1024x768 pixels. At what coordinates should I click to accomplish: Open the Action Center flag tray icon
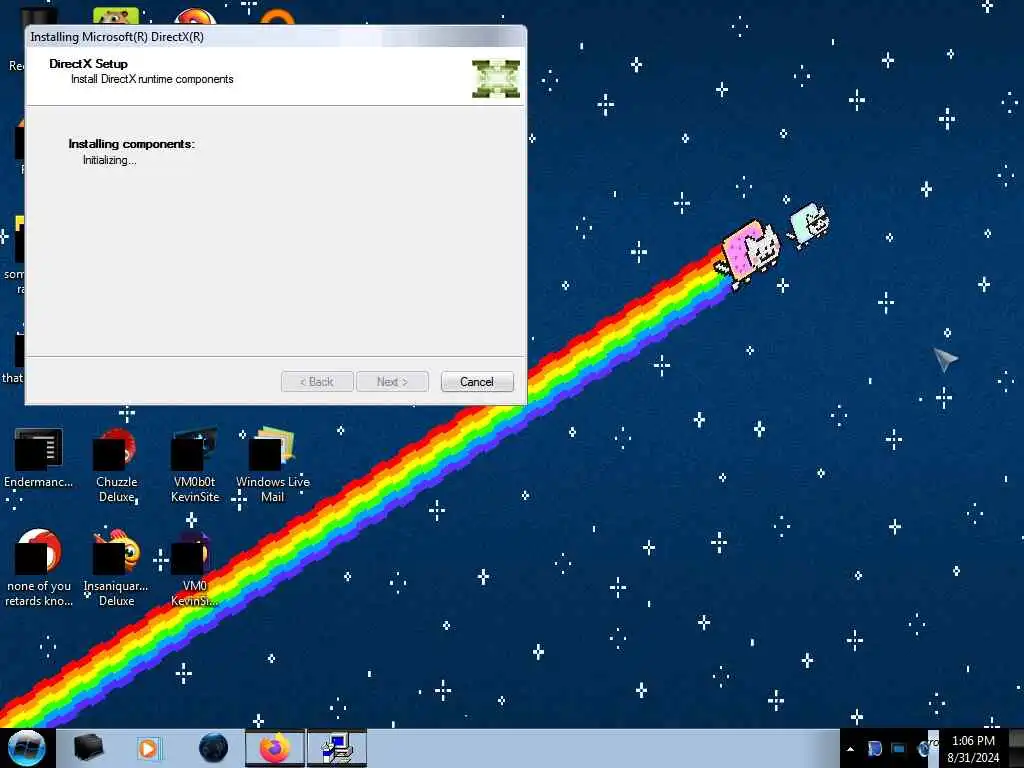(x=874, y=748)
